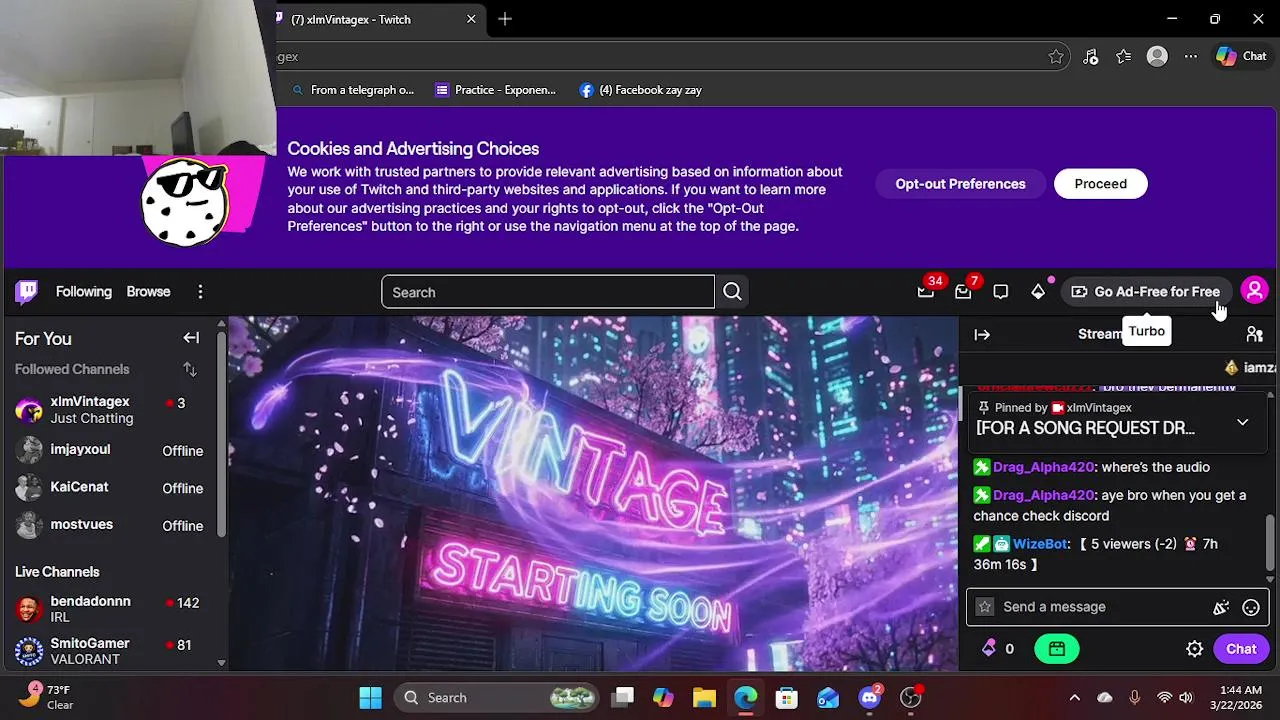Claim the green channel points chest
Viewport: 1280px width, 720px height.
click(x=1057, y=649)
